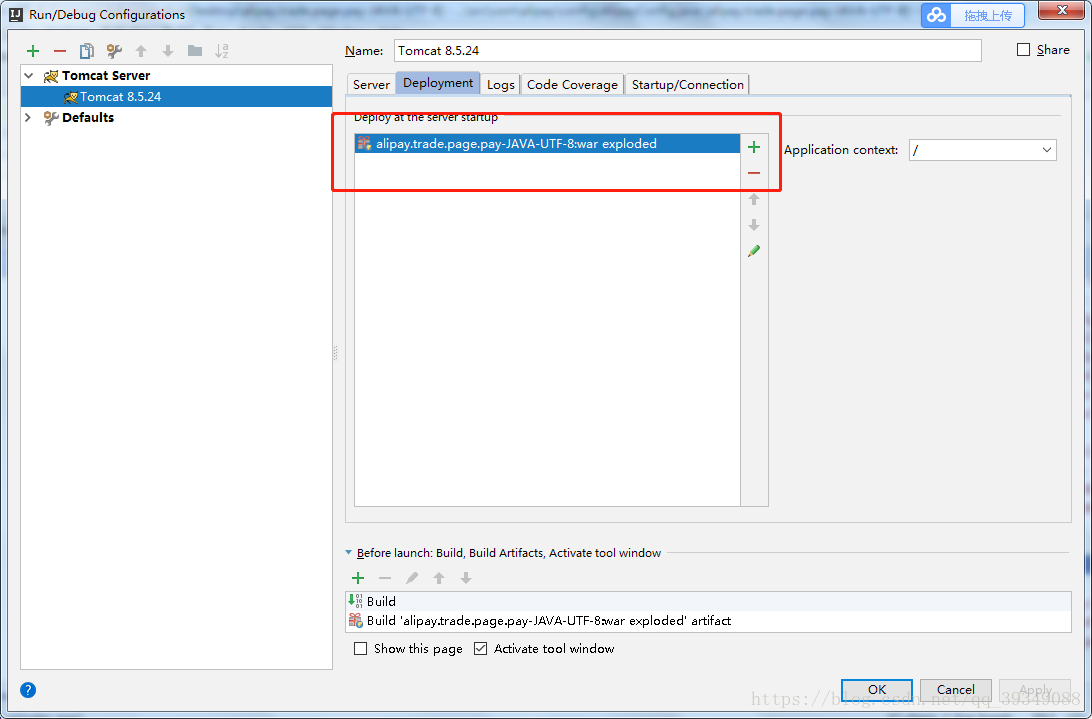Remove before launch task minus icon
The image size is (1092, 719).
[385, 578]
